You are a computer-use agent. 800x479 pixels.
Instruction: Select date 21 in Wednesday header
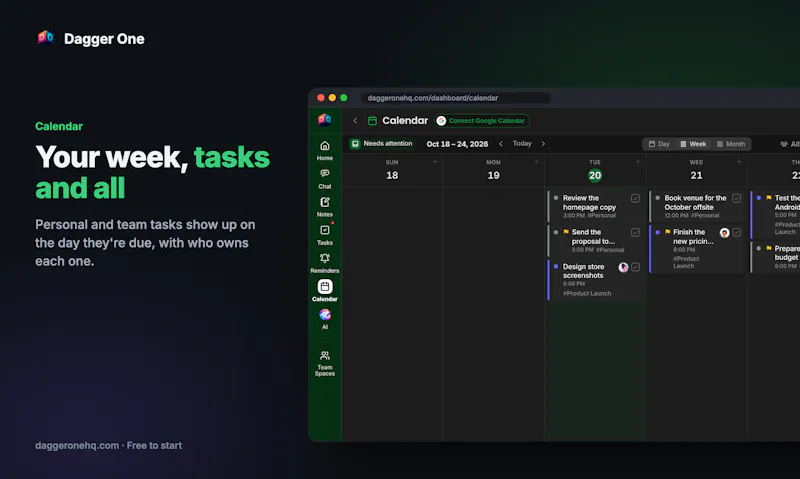[x=696, y=175]
